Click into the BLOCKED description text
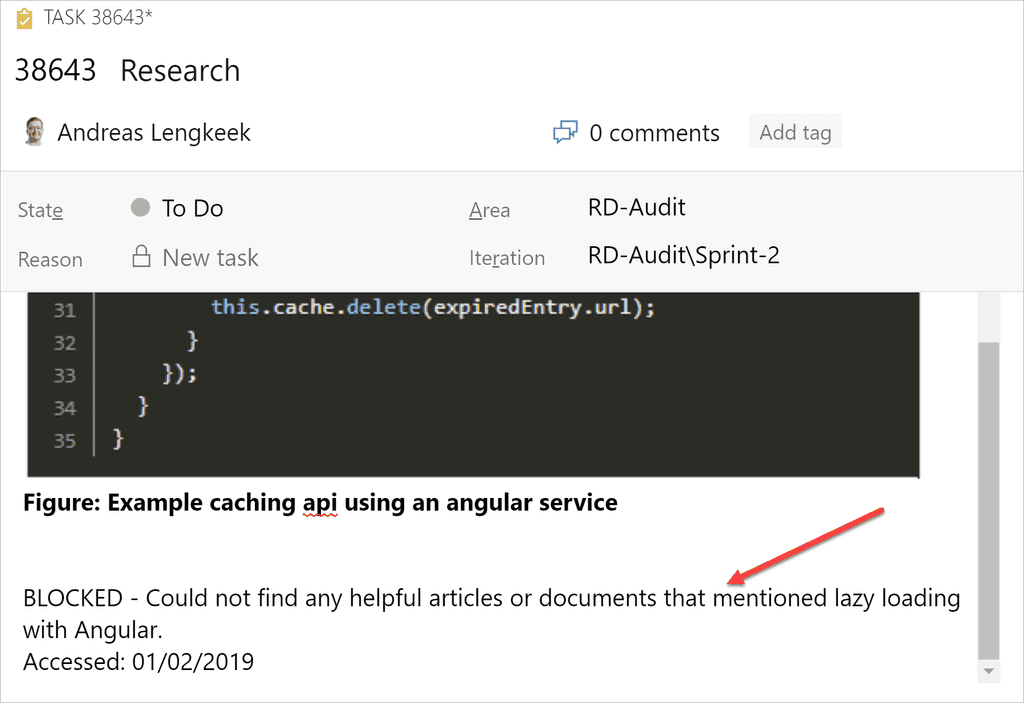The image size is (1024, 703). pos(490,599)
